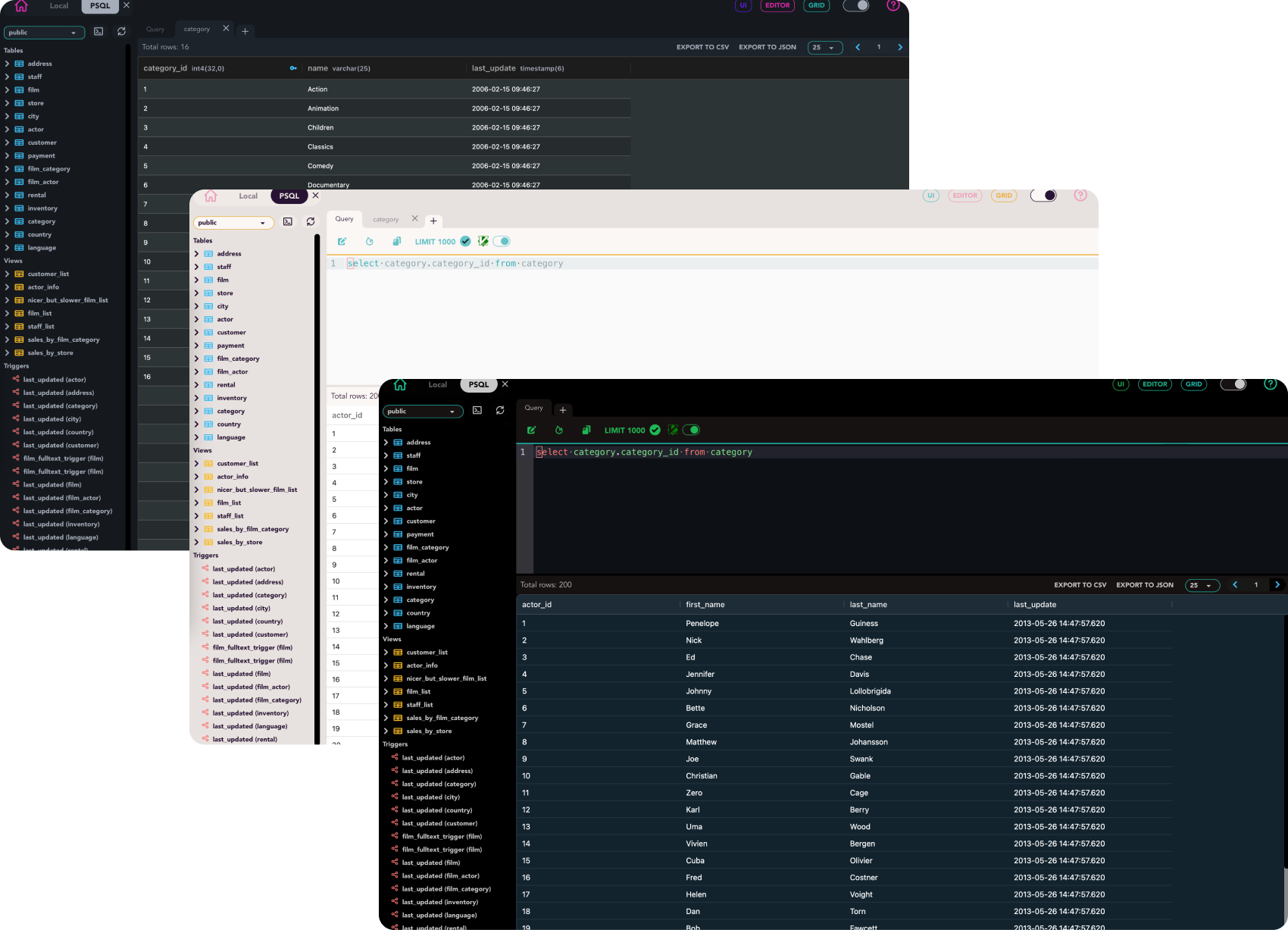This screenshot has height=930, width=1288.
Task: Click EXPORT TO CSV in the back gray window
Action: tap(703, 47)
